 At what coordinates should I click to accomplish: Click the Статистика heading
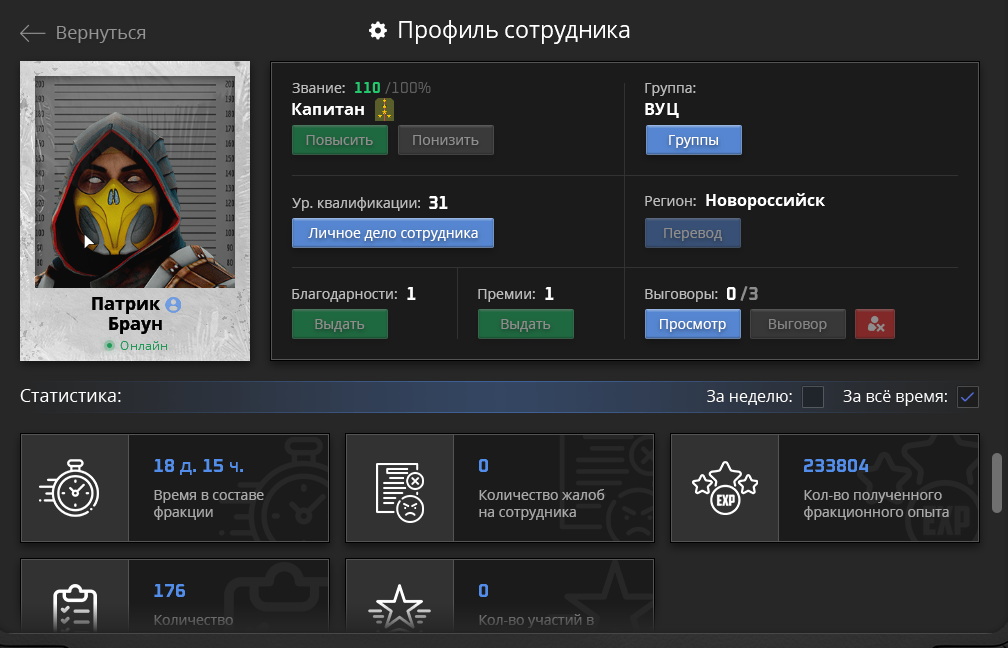(x=71, y=396)
